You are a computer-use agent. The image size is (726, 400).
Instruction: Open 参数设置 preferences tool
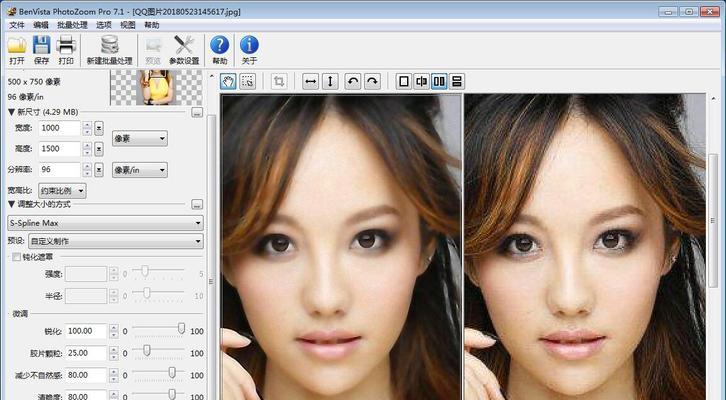click(184, 50)
